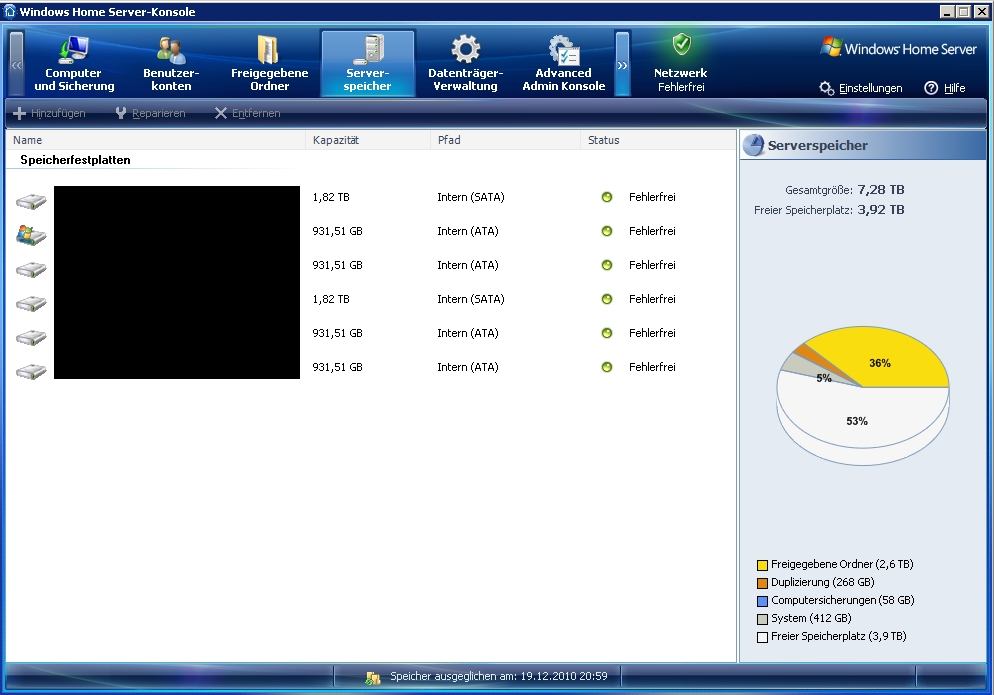The image size is (994, 695).
Task: Click the orange Duplizierung legend swatch
Action: [x=762, y=583]
